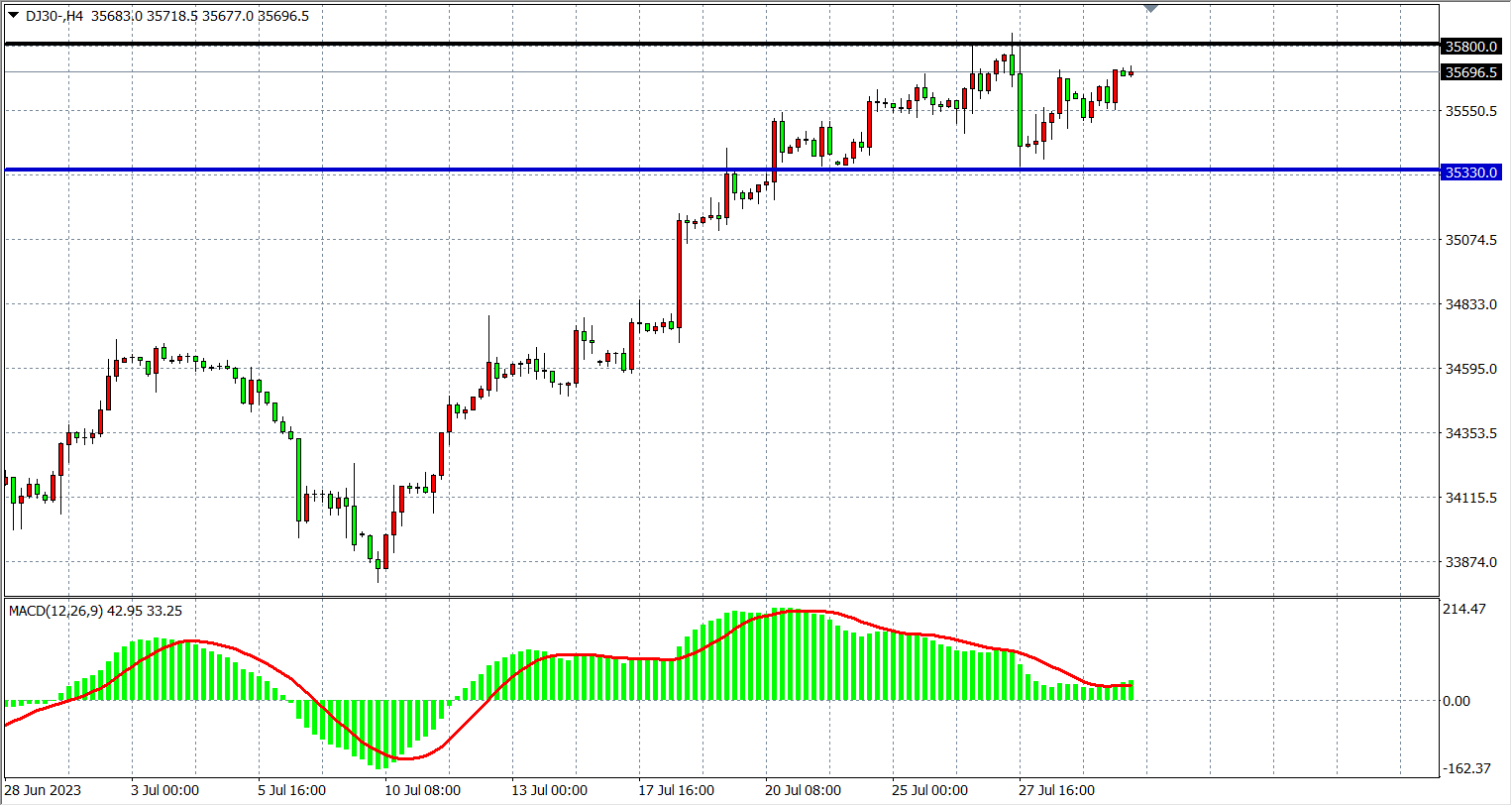
Task: Click the 35550.5 price axis value
Action: click(1470, 111)
